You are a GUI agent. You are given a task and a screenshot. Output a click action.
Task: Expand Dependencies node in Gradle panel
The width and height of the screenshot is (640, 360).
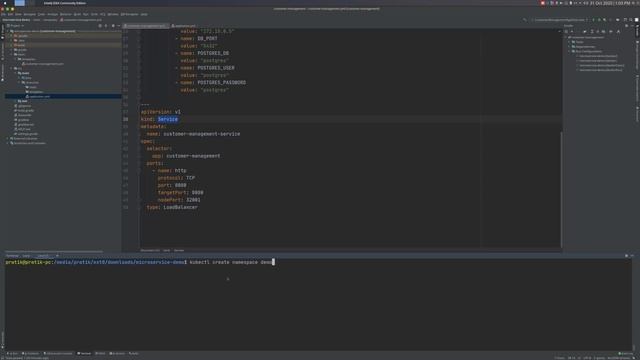[x=569, y=47]
